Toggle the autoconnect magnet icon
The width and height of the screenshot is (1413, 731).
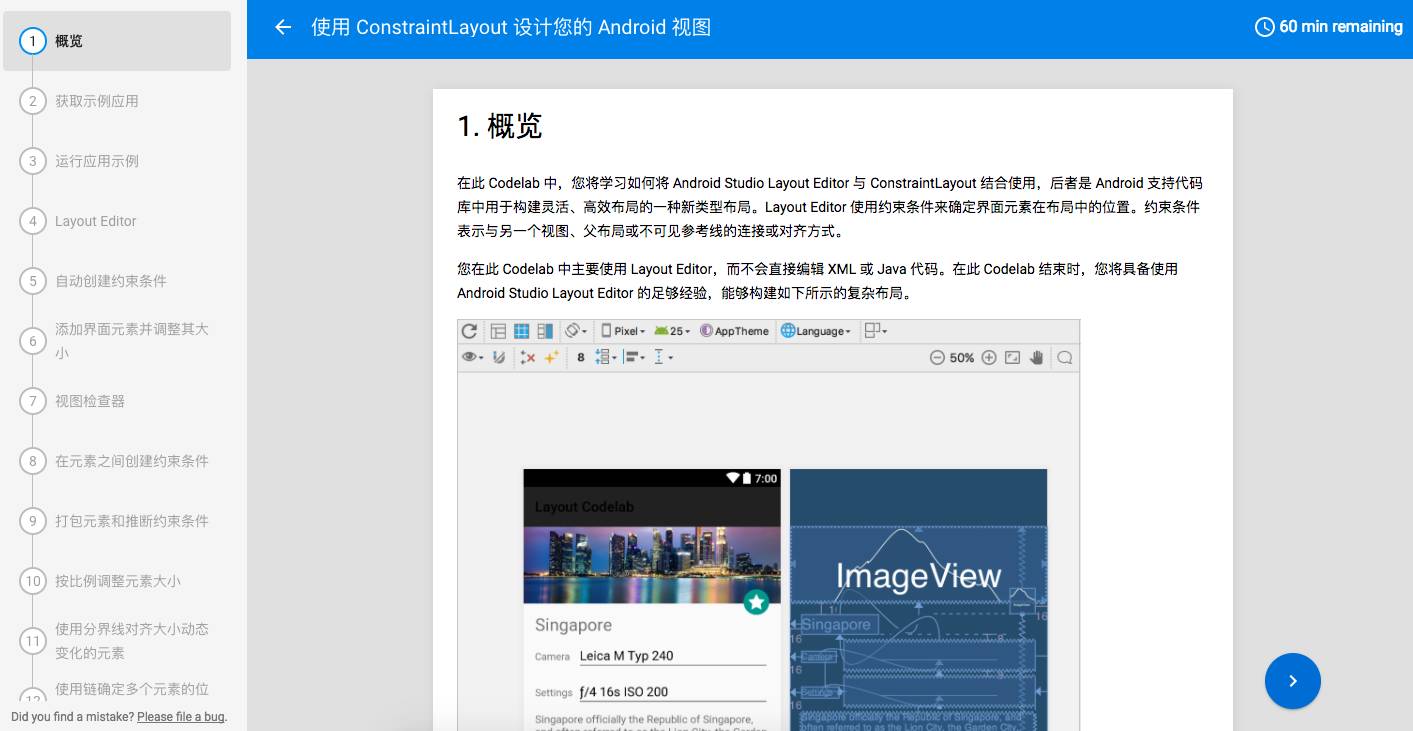pos(499,358)
